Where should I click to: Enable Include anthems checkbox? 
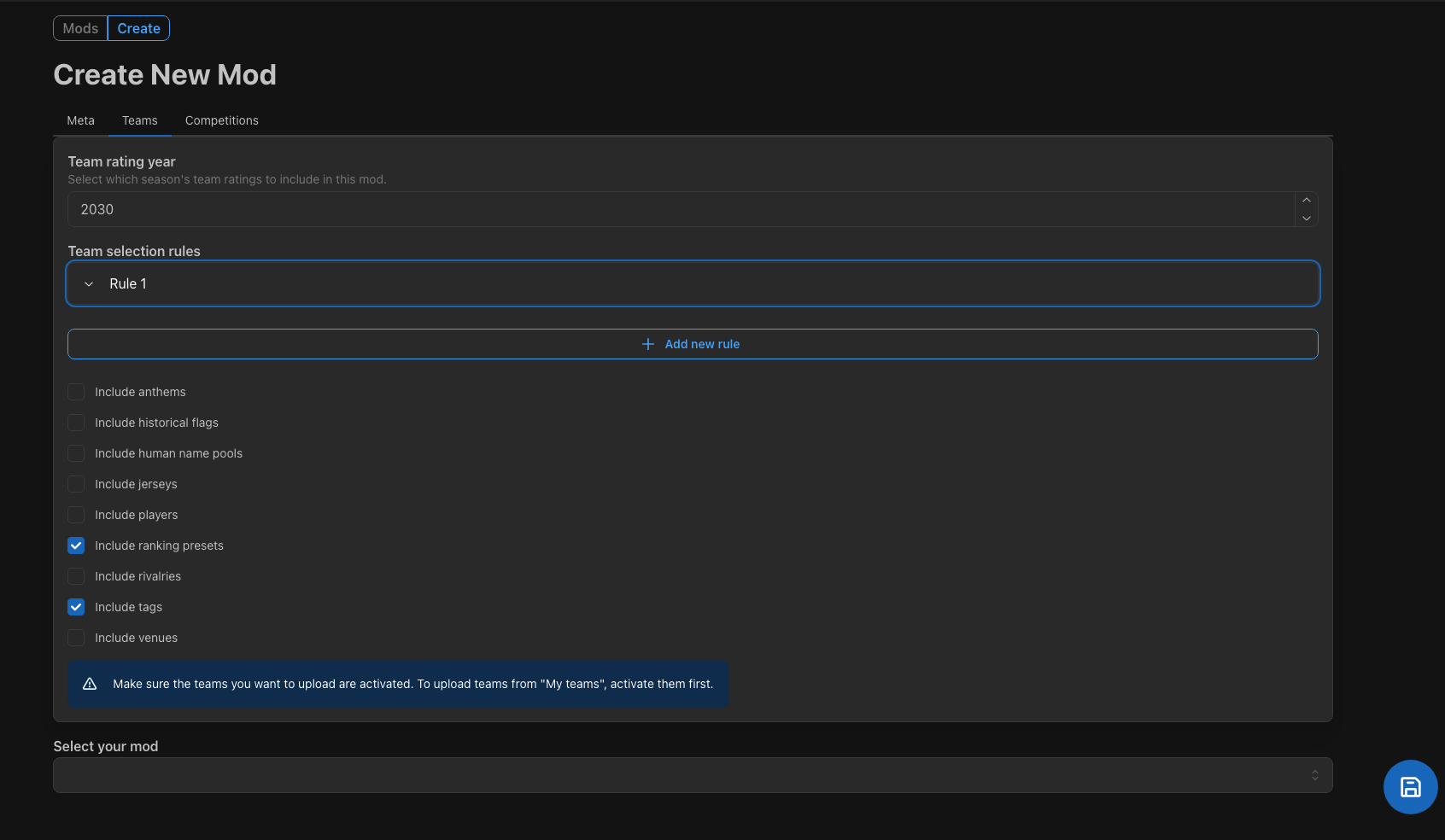[x=76, y=392]
